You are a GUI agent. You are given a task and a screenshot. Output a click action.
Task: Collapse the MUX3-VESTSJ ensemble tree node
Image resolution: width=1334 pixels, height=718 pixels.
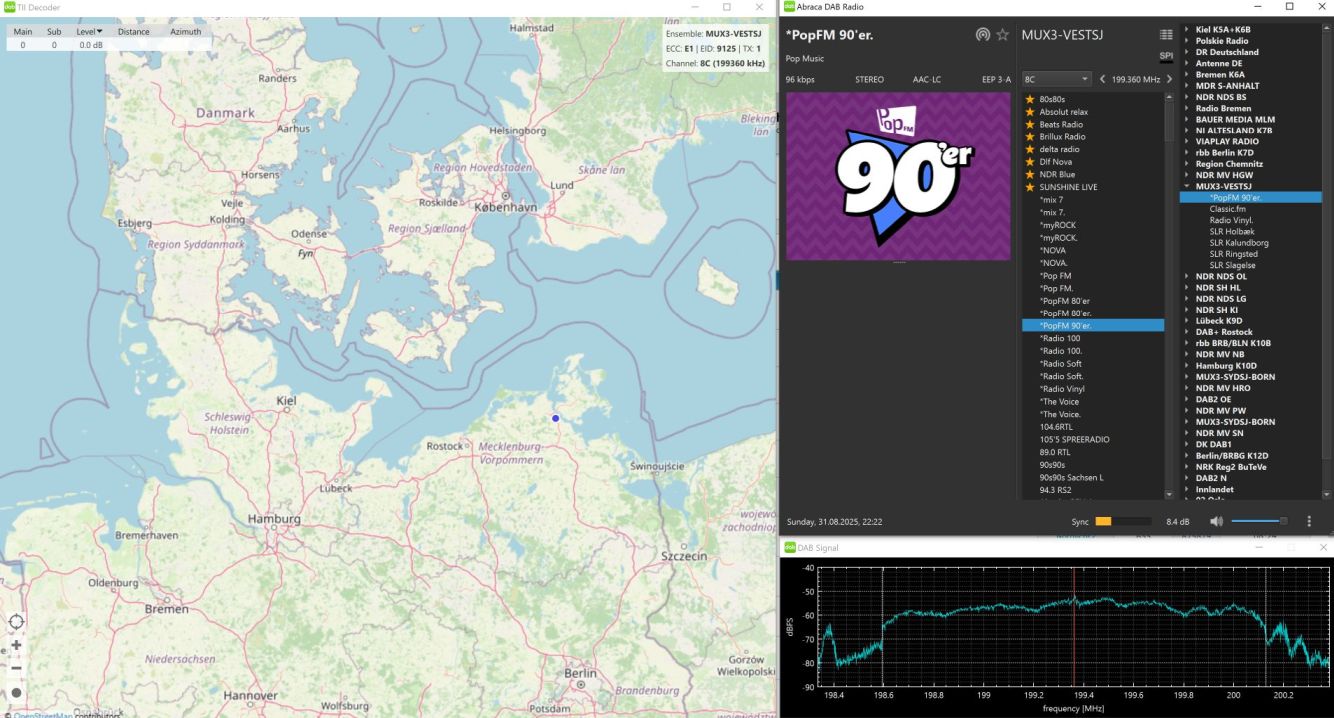pyautogui.click(x=1187, y=186)
